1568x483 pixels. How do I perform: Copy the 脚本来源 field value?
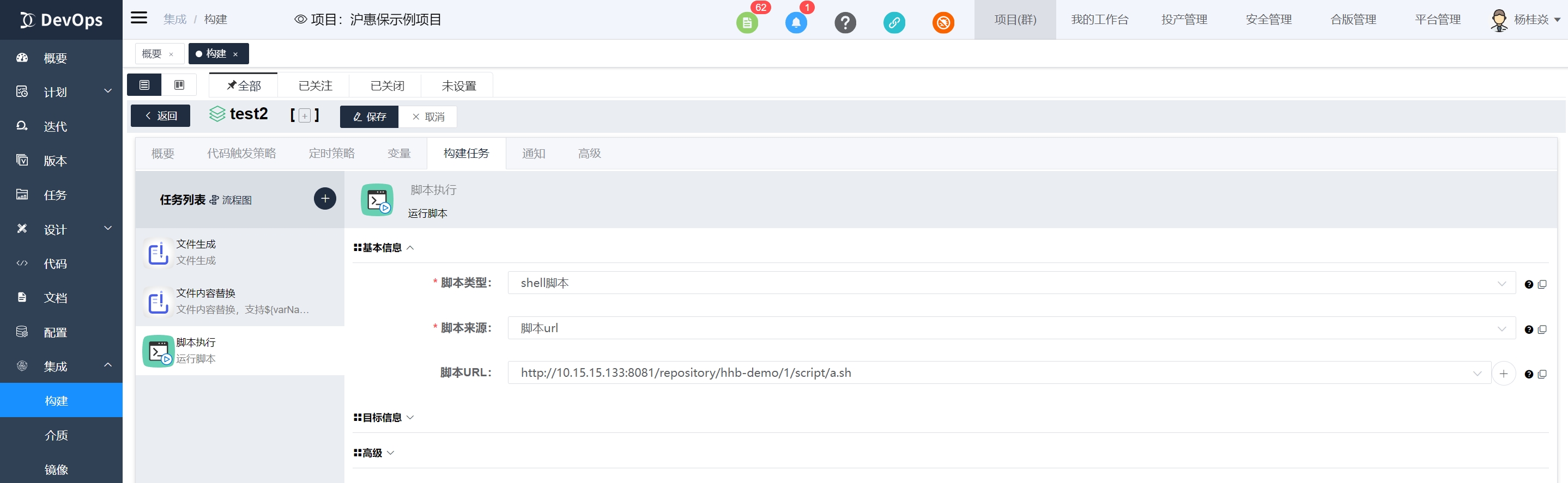tap(1542, 329)
